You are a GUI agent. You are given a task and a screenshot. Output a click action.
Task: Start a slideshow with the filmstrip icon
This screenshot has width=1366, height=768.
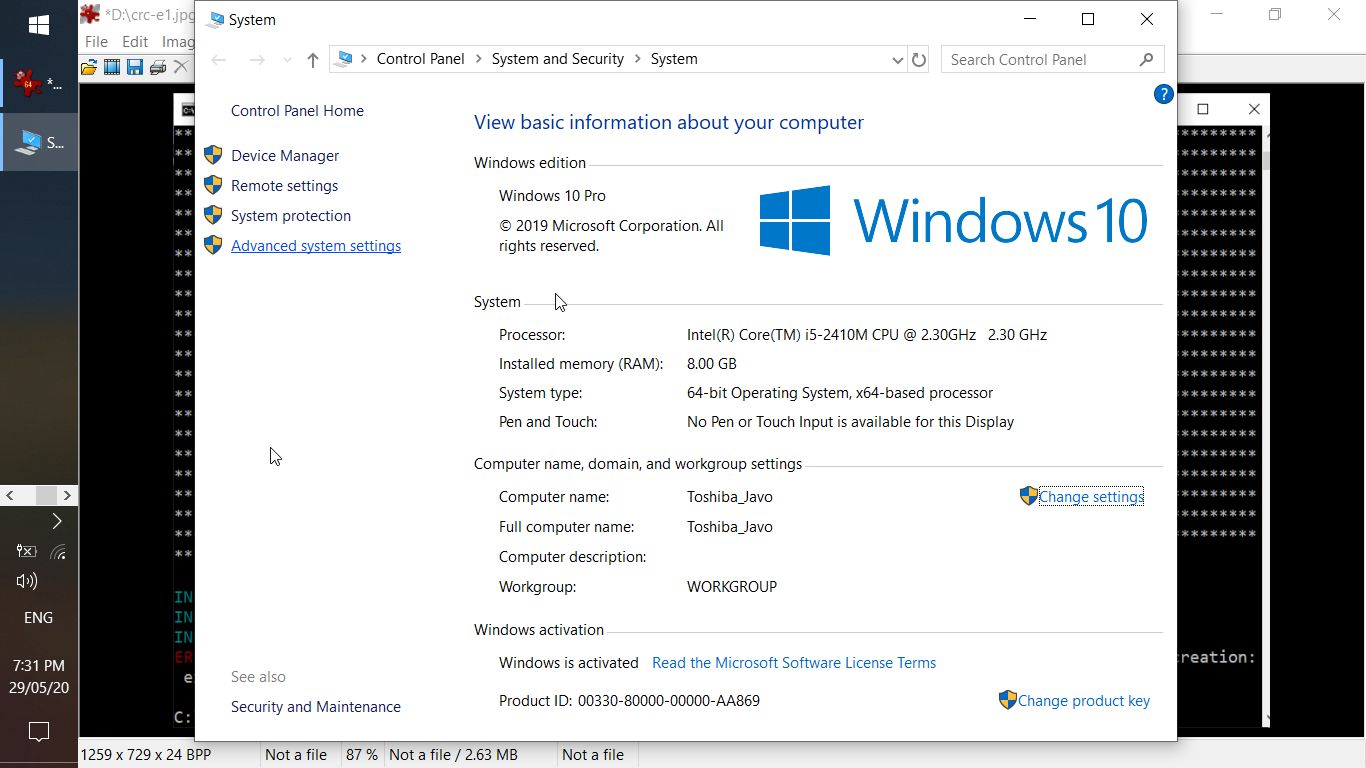(112, 67)
